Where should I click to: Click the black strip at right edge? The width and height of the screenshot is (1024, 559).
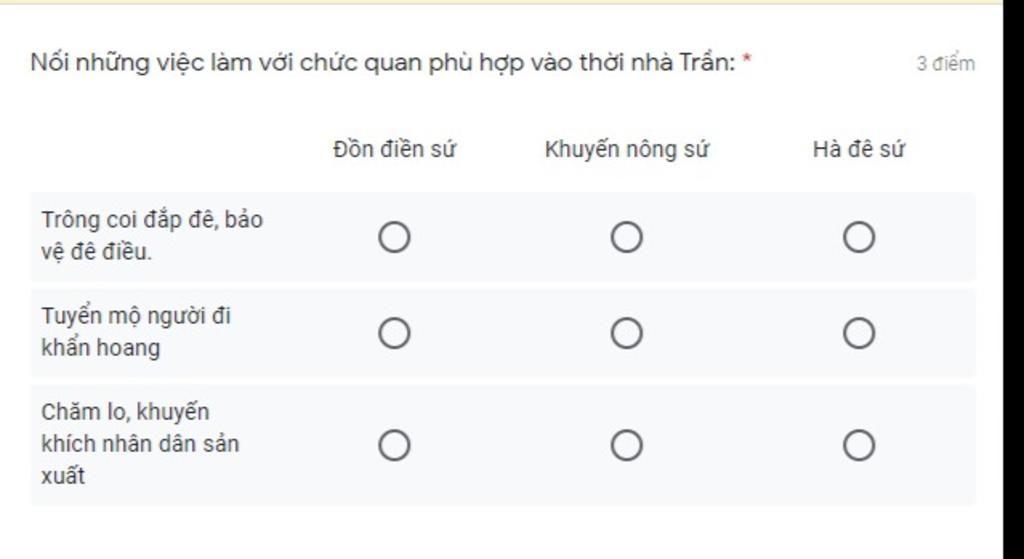click(x=1013, y=280)
